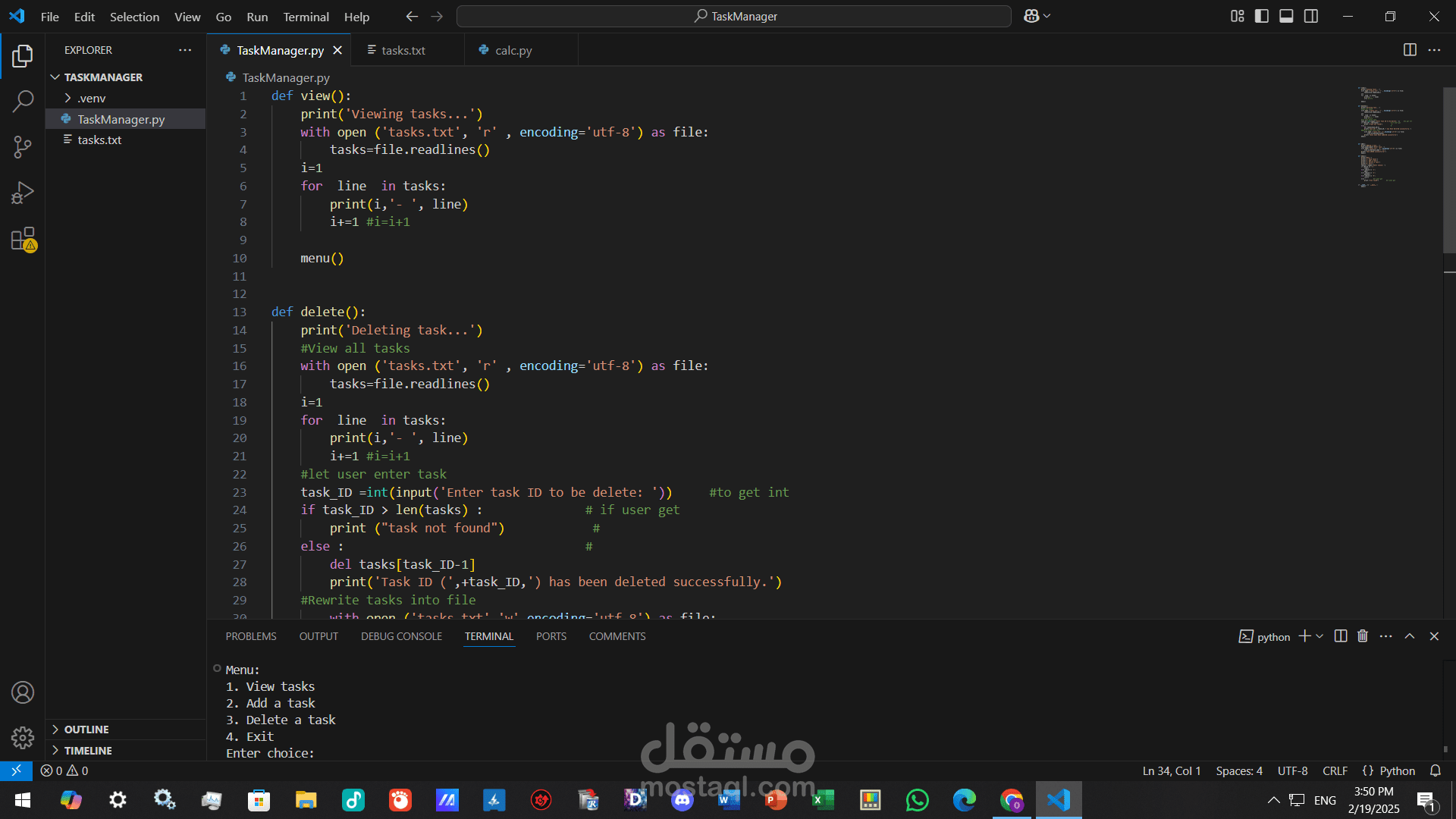Split the editor to the right
Viewport: 1456px width, 819px height.
[1410, 50]
